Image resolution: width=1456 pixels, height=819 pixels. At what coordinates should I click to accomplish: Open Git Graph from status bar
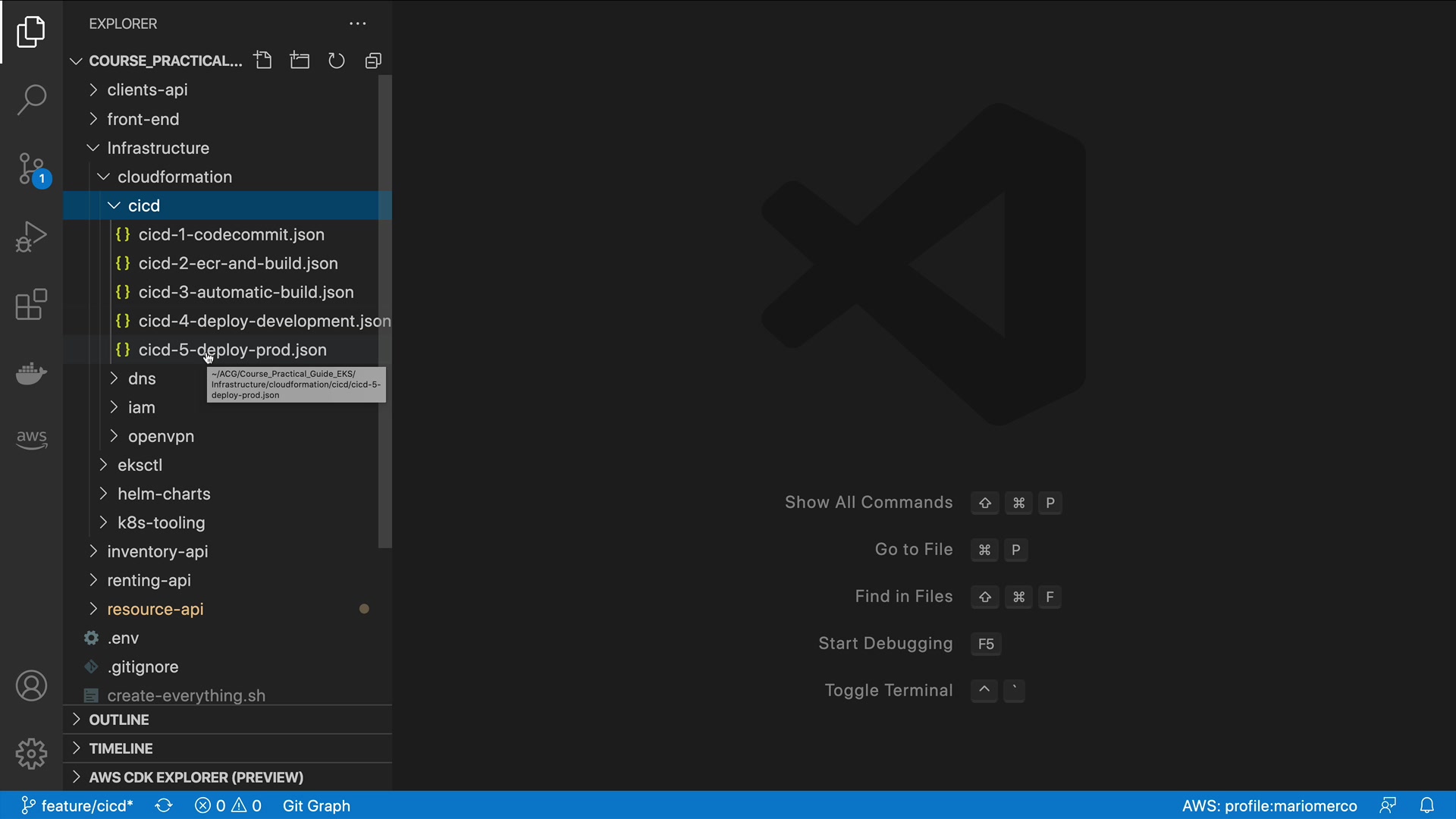[x=316, y=805]
